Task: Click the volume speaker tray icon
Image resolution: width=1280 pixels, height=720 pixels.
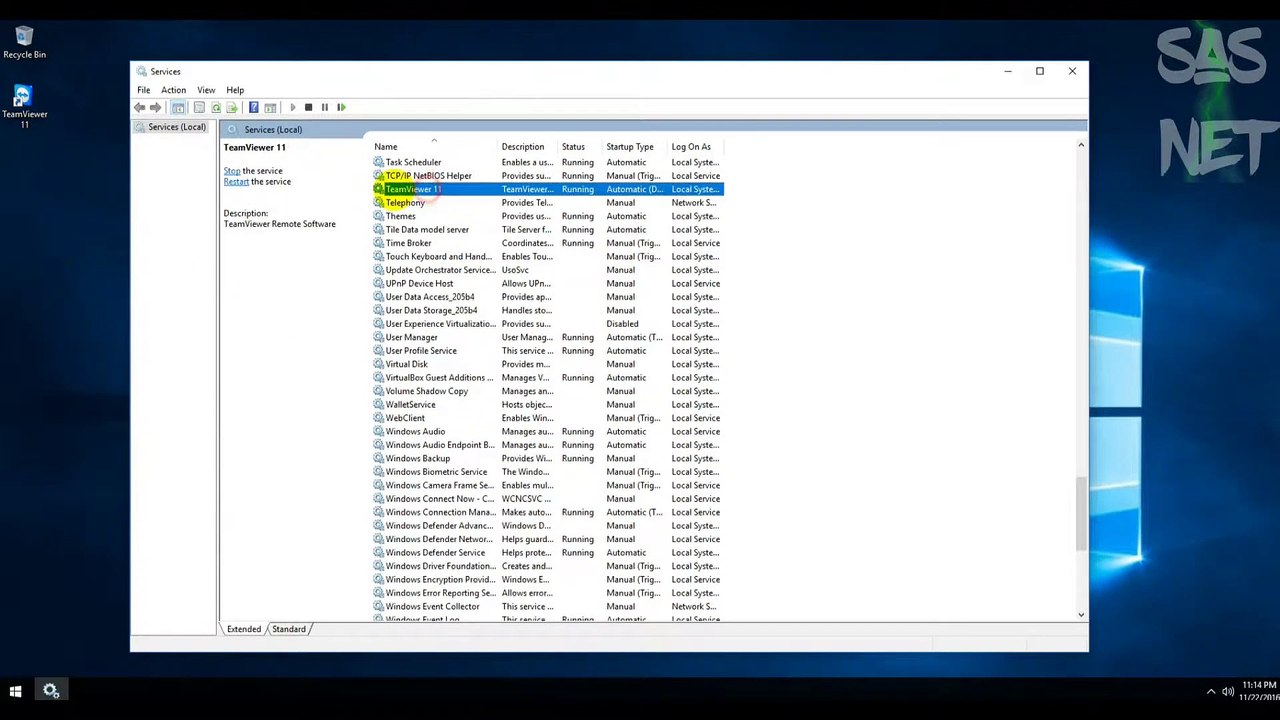Action: coord(1227,691)
